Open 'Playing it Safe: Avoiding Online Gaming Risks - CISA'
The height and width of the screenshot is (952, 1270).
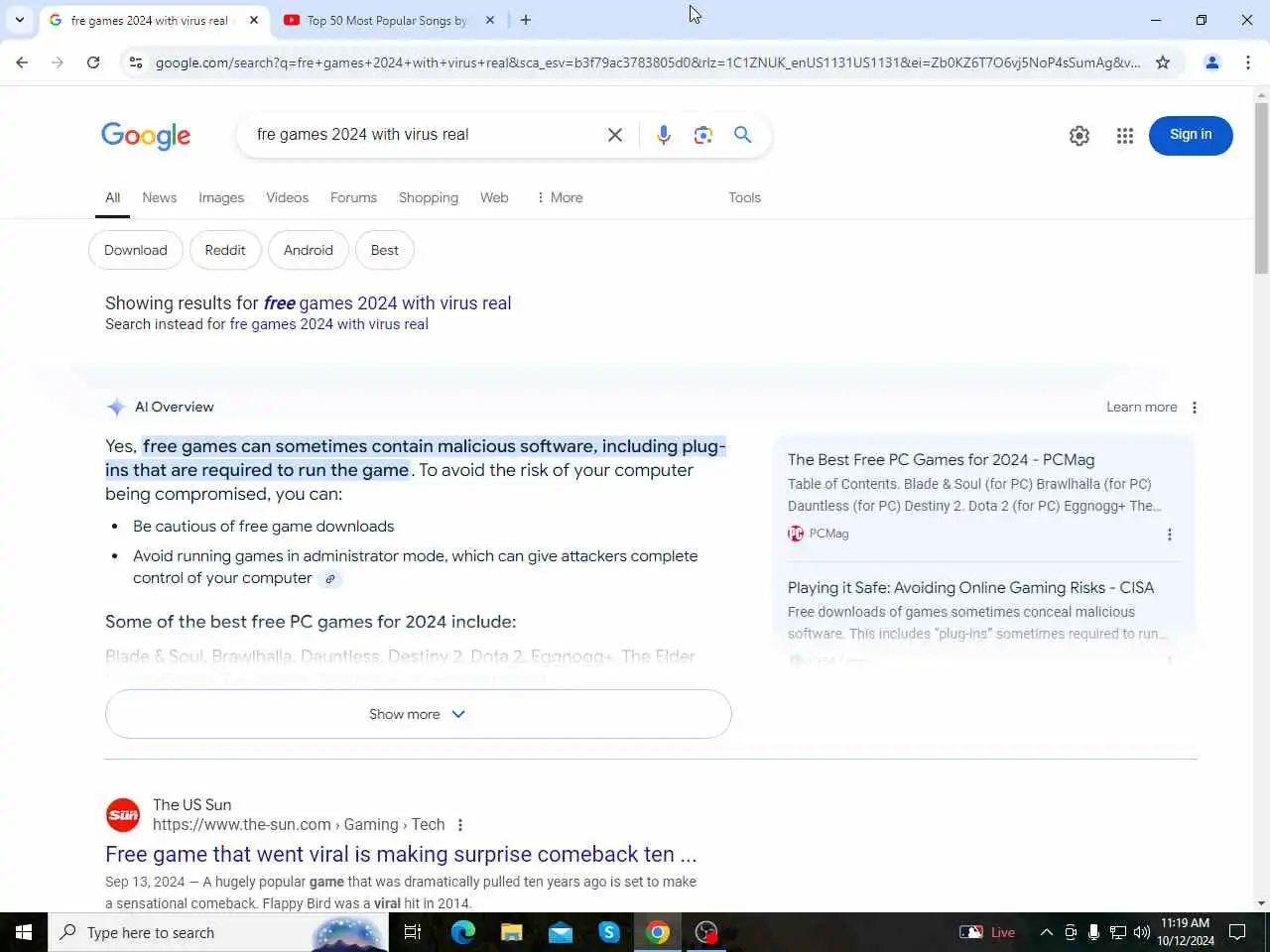[971, 588]
